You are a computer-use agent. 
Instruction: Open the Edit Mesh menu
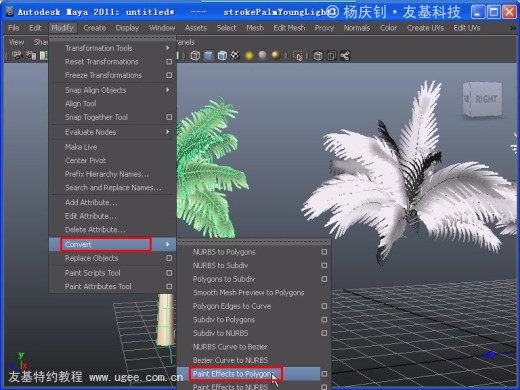(289, 28)
